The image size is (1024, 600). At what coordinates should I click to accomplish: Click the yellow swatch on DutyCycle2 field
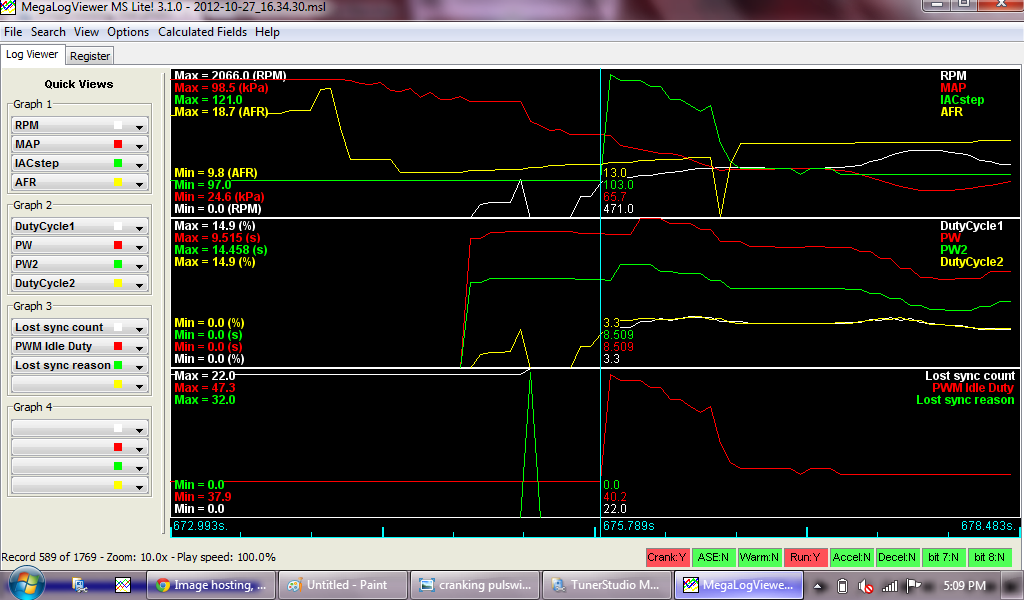click(x=118, y=283)
